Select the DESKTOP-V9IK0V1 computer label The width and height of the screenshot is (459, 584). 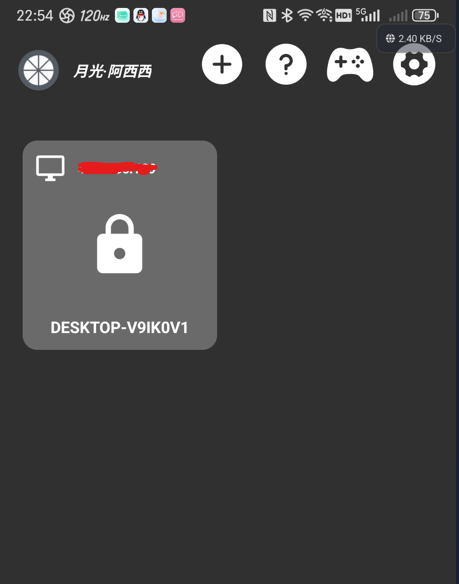(x=119, y=328)
